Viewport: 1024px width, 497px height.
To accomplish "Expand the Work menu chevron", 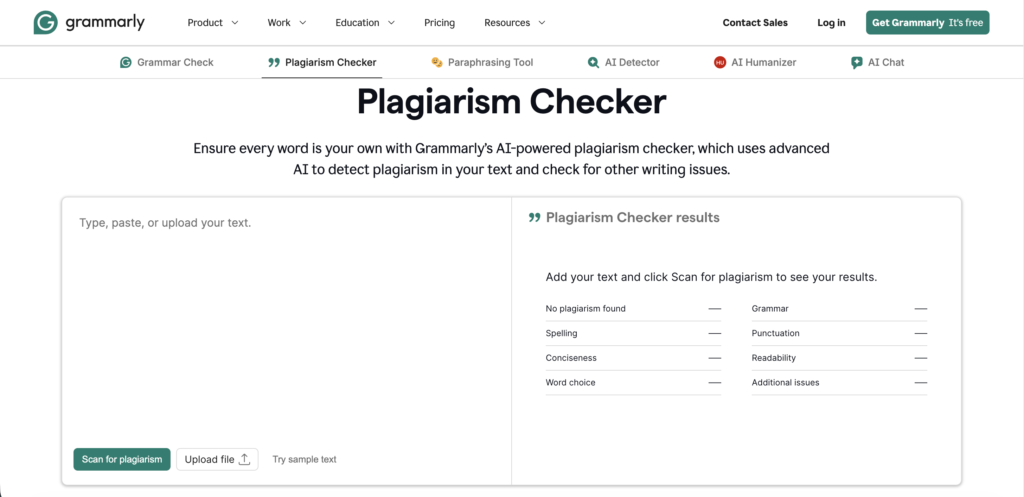I will (302, 23).
